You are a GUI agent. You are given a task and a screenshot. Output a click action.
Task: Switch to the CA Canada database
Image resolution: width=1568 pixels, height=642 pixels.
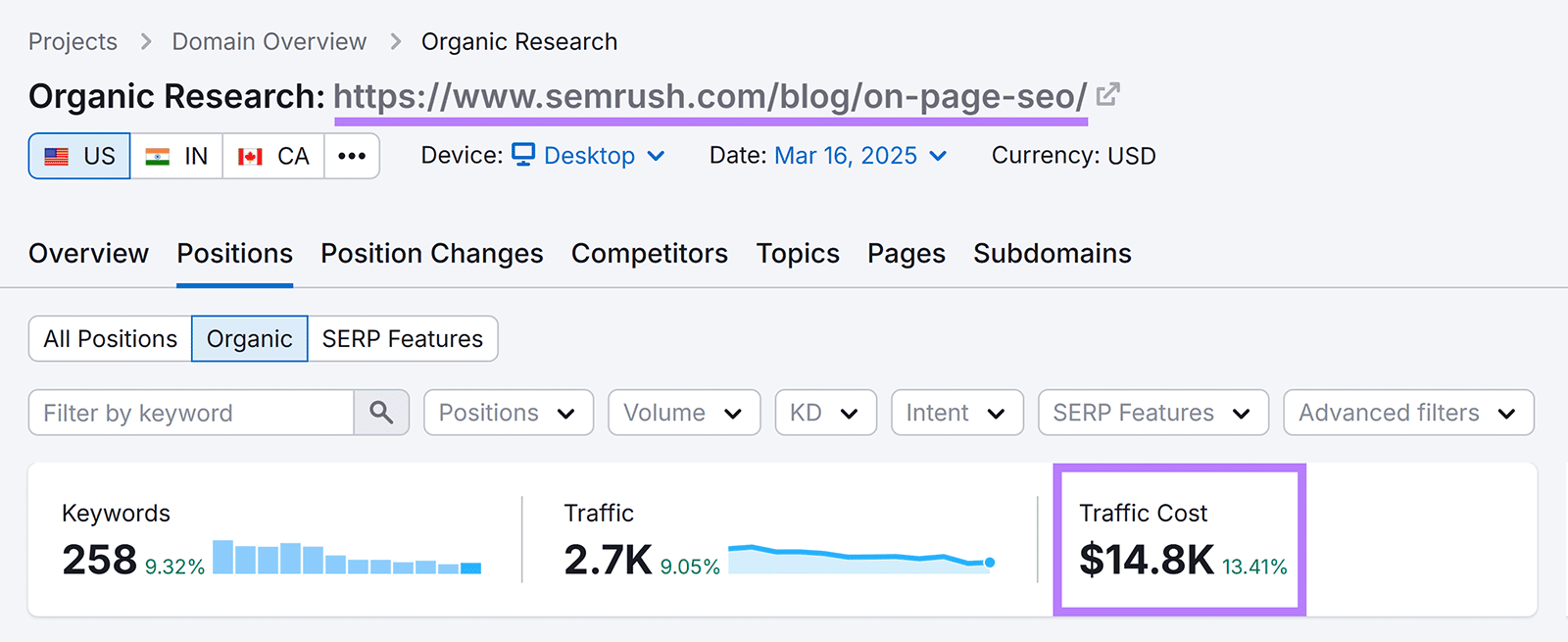(x=273, y=156)
